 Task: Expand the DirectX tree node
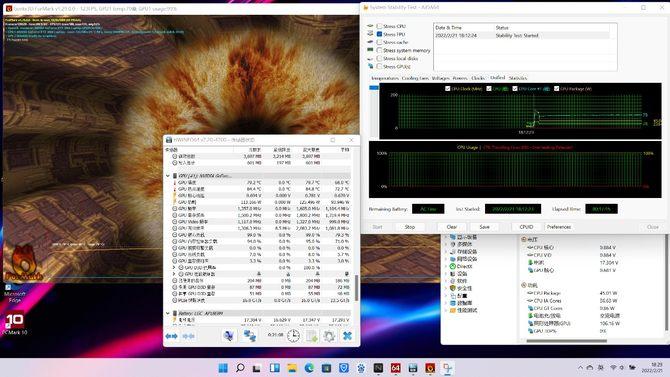[x=446, y=266]
